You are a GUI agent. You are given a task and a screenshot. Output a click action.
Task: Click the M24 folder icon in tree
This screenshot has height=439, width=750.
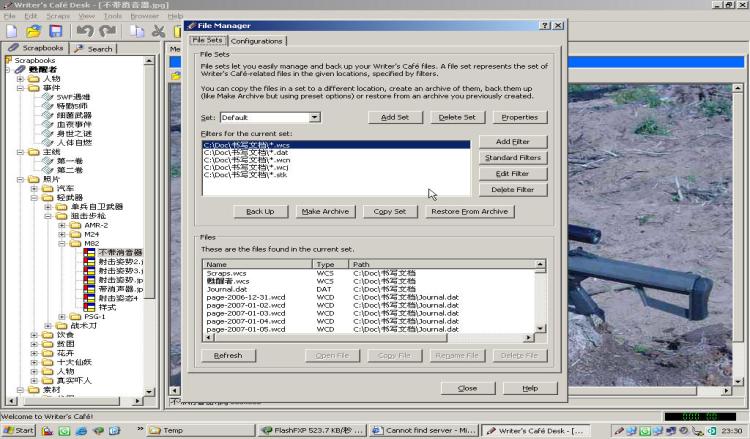(x=76, y=234)
